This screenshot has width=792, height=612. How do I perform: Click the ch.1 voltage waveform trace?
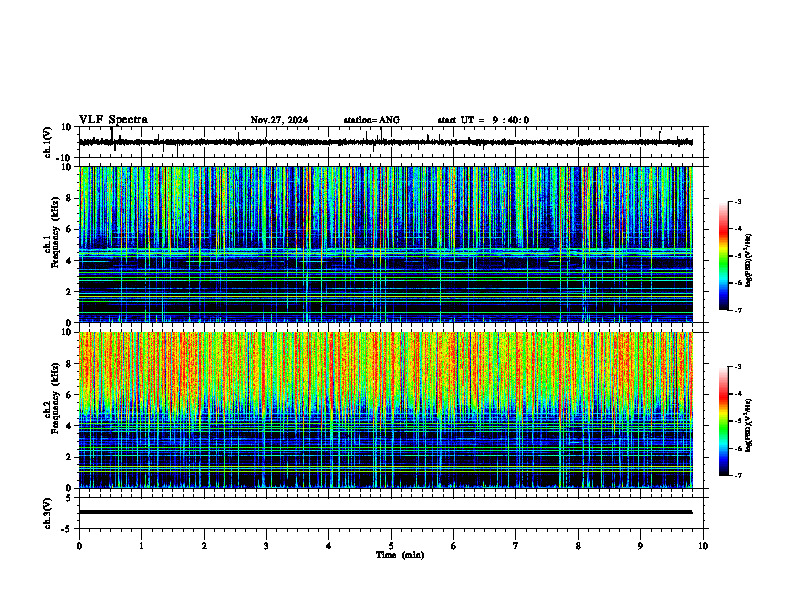(x=385, y=142)
